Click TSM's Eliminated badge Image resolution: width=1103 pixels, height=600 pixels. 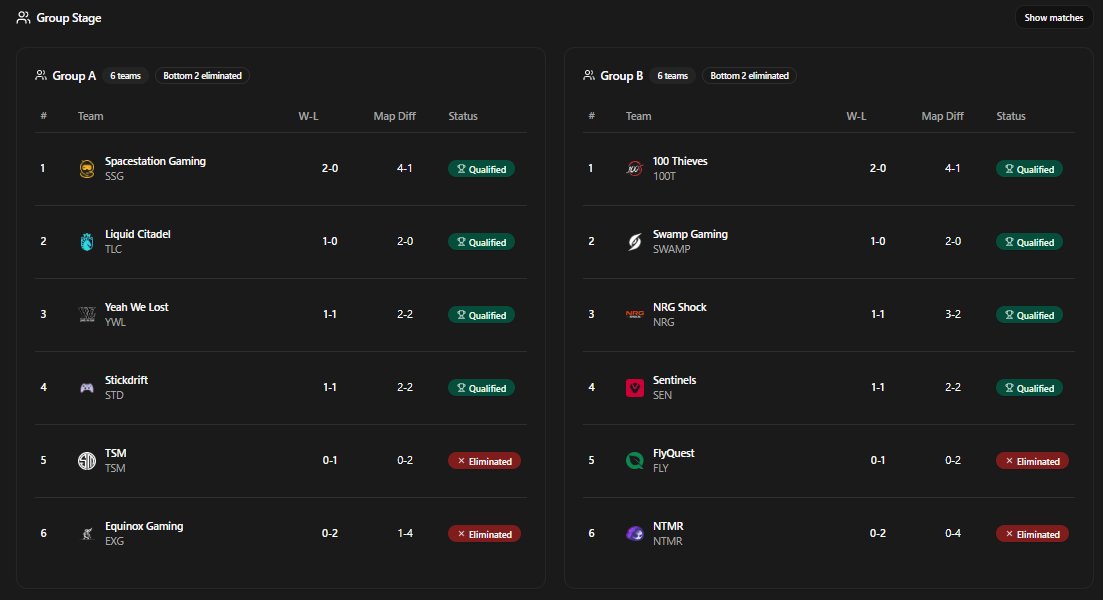pyautogui.click(x=485, y=461)
